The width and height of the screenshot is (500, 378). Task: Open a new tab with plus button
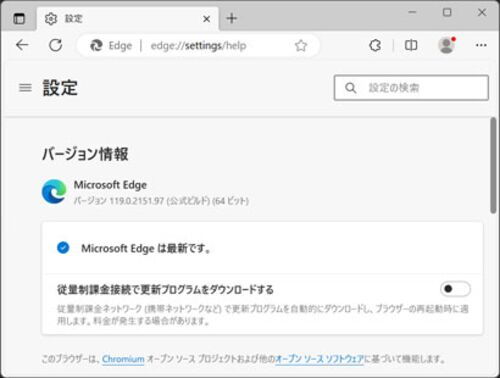click(232, 18)
